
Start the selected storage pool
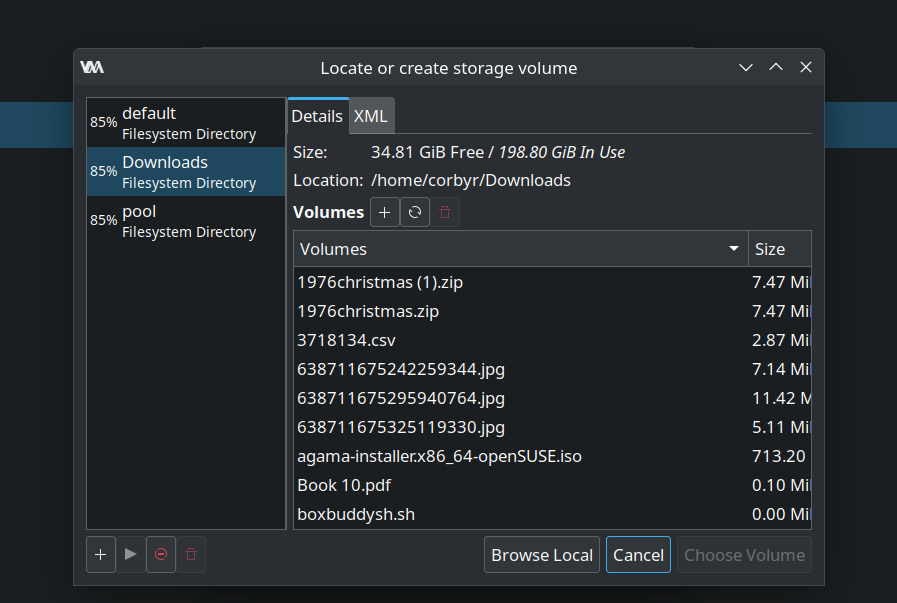tap(130, 554)
